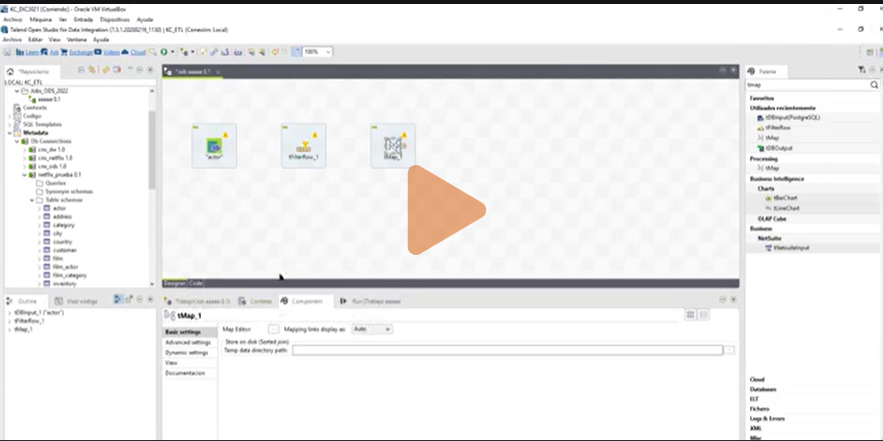
Task: Switch to the Designer tab below the canvas
Action: (x=175, y=283)
